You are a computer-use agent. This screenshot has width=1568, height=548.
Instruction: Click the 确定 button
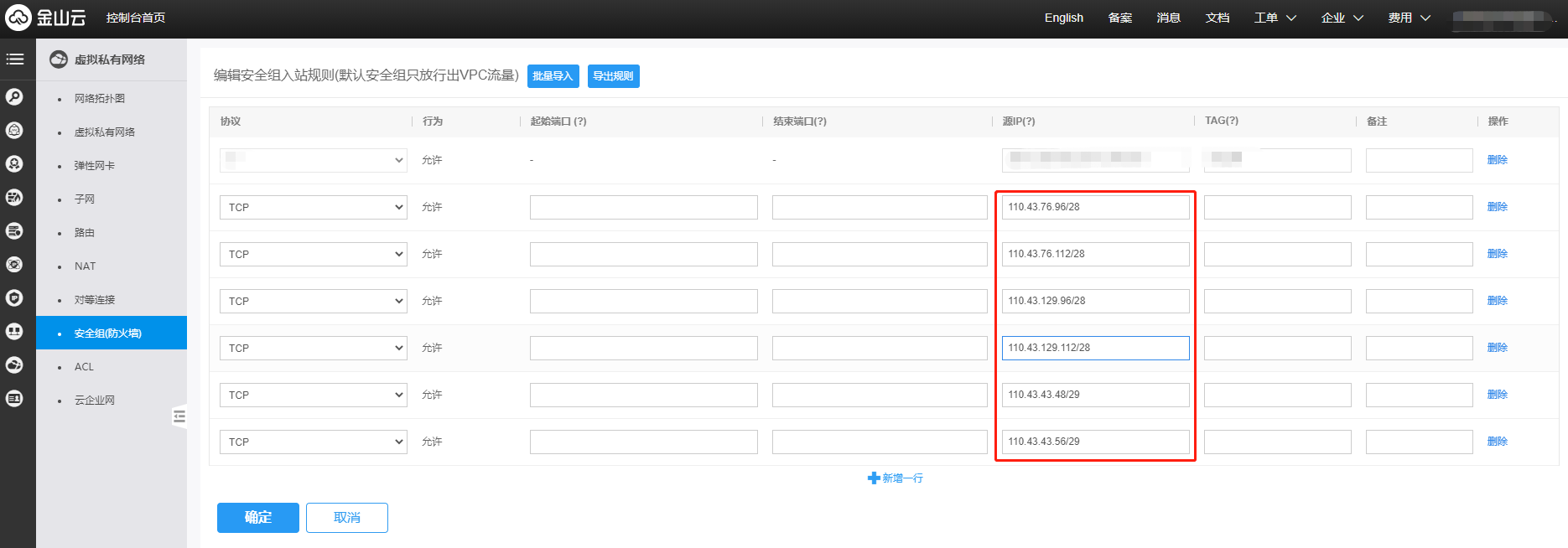pyautogui.click(x=257, y=518)
